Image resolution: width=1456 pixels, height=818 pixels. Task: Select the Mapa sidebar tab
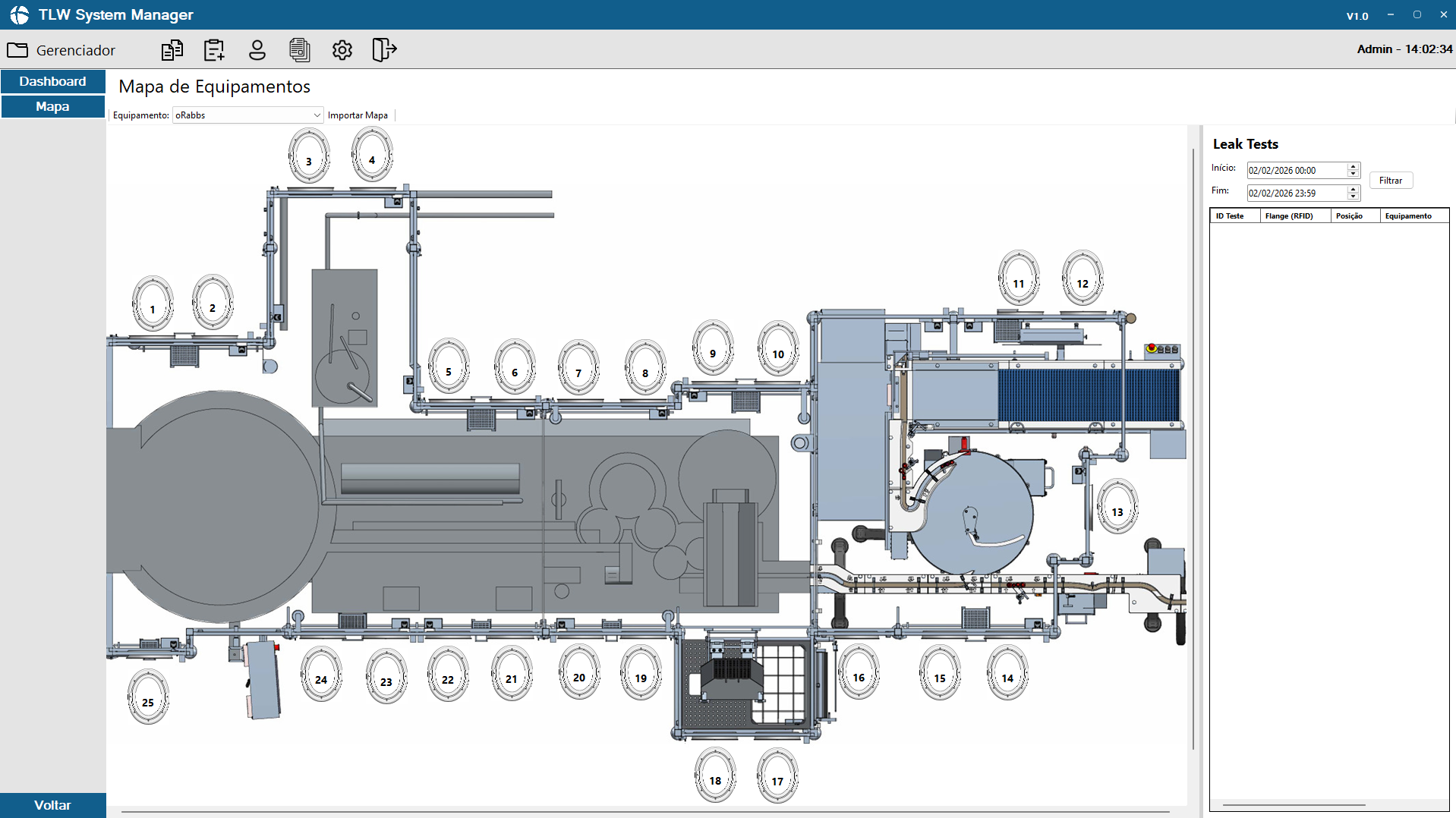[x=52, y=107]
